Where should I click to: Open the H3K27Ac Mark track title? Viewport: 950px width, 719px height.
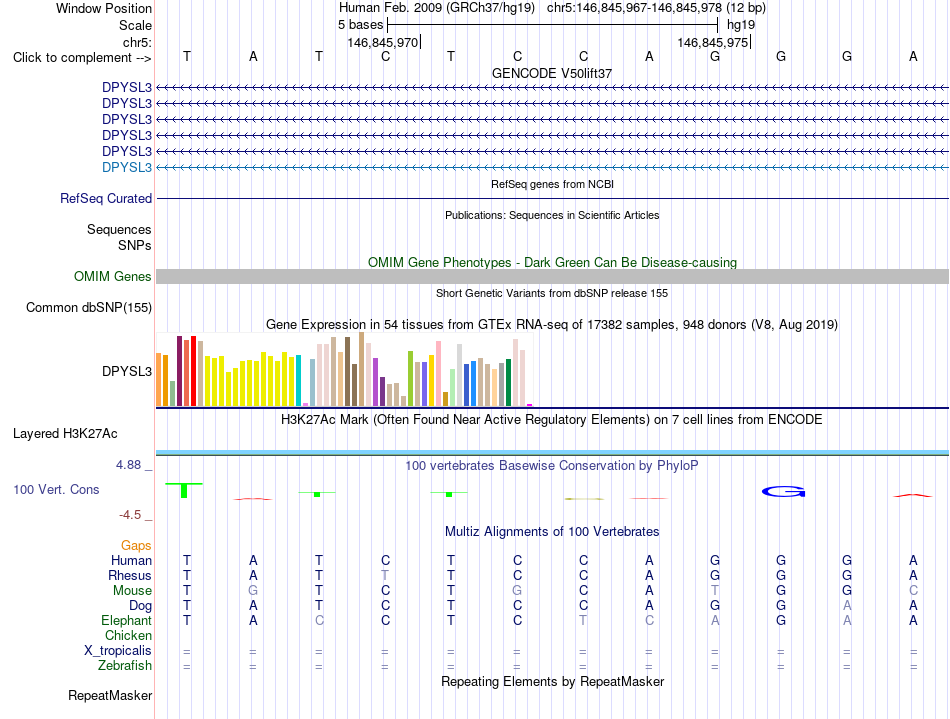point(552,420)
